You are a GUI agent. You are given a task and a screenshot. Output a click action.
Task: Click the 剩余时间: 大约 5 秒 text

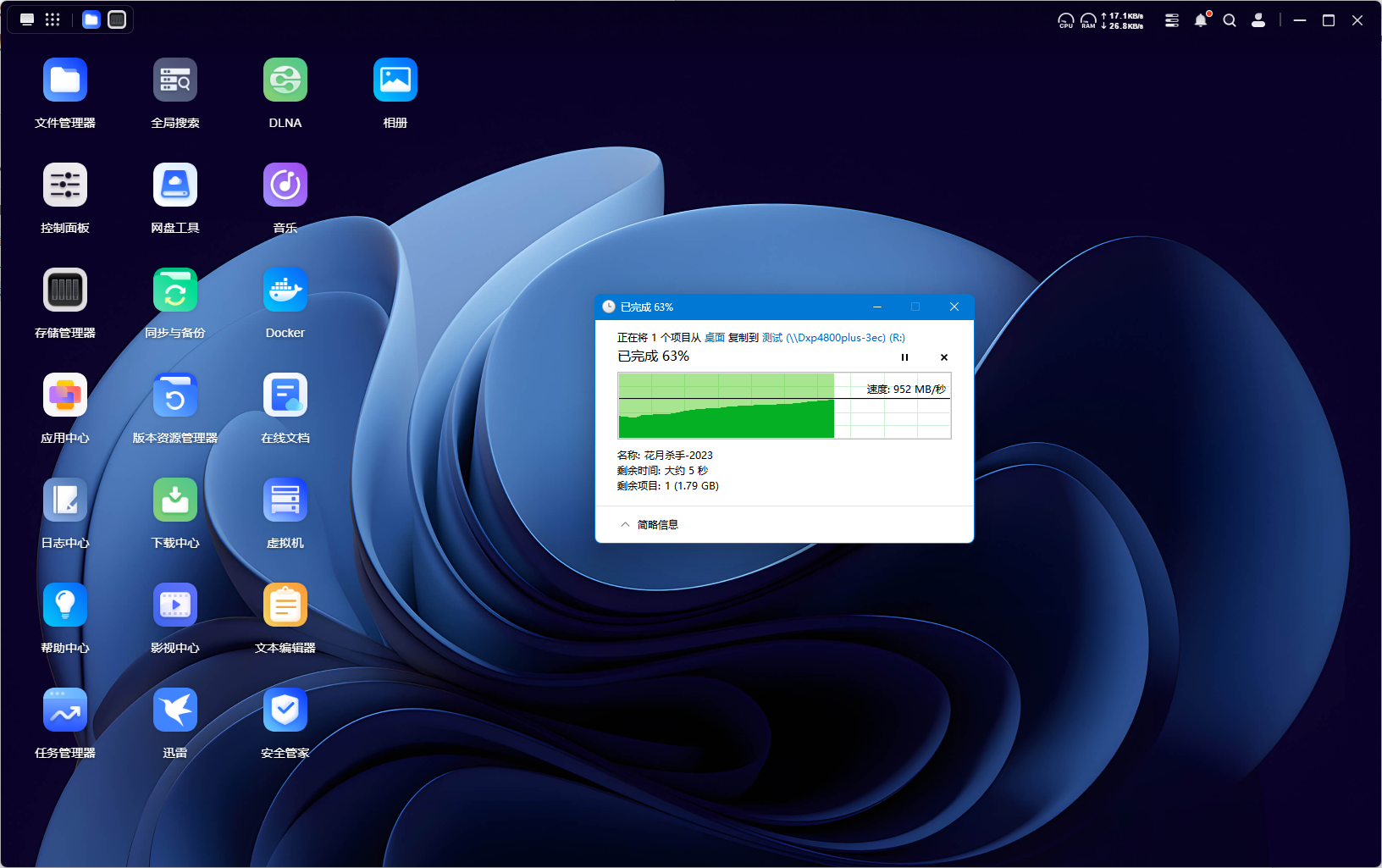pos(662,471)
